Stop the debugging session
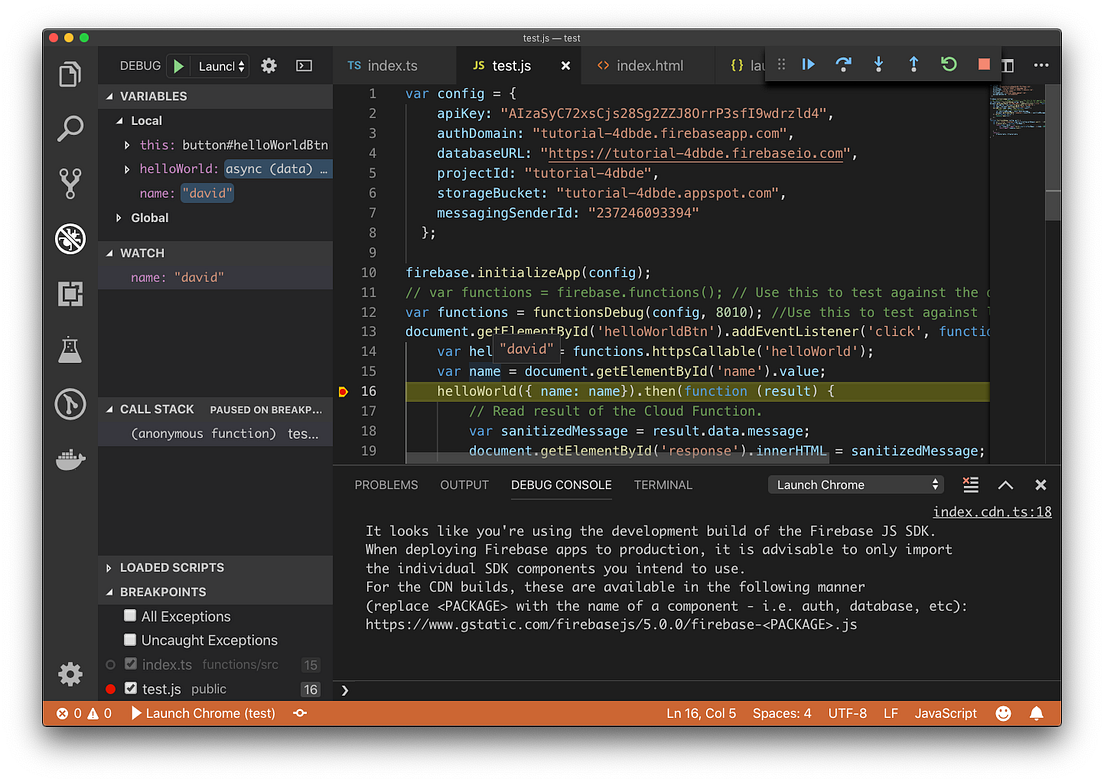1104x783 pixels. (983, 63)
